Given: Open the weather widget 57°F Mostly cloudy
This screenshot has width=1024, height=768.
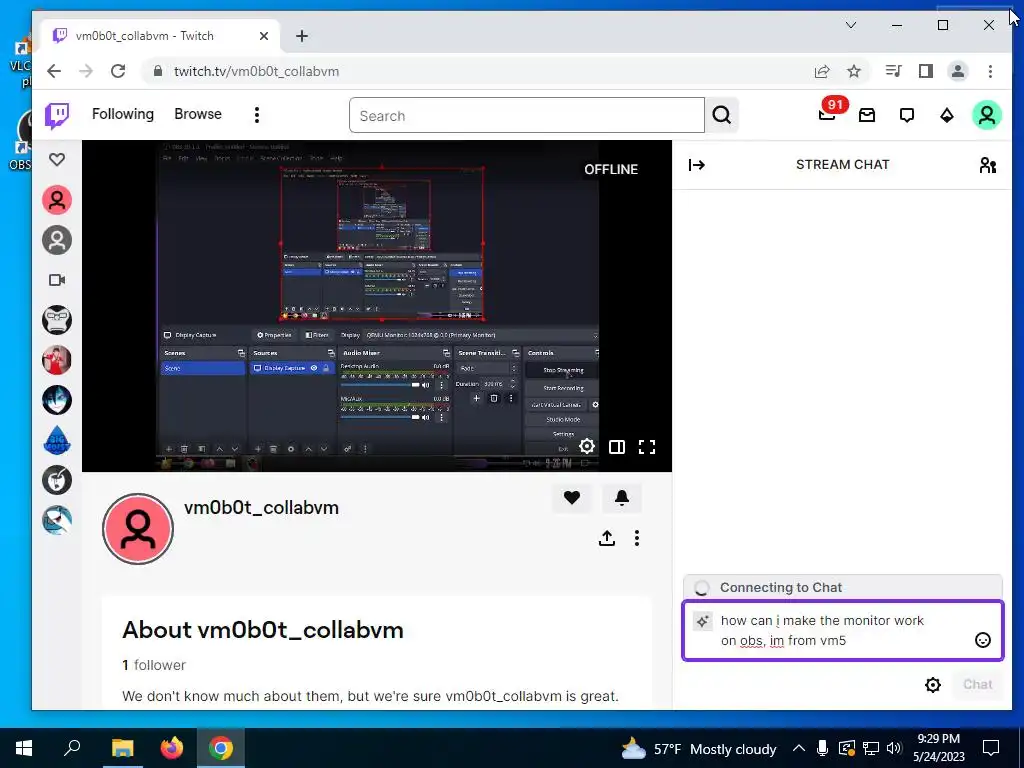Looking at the screenshot, I should [x=697, y=748].
